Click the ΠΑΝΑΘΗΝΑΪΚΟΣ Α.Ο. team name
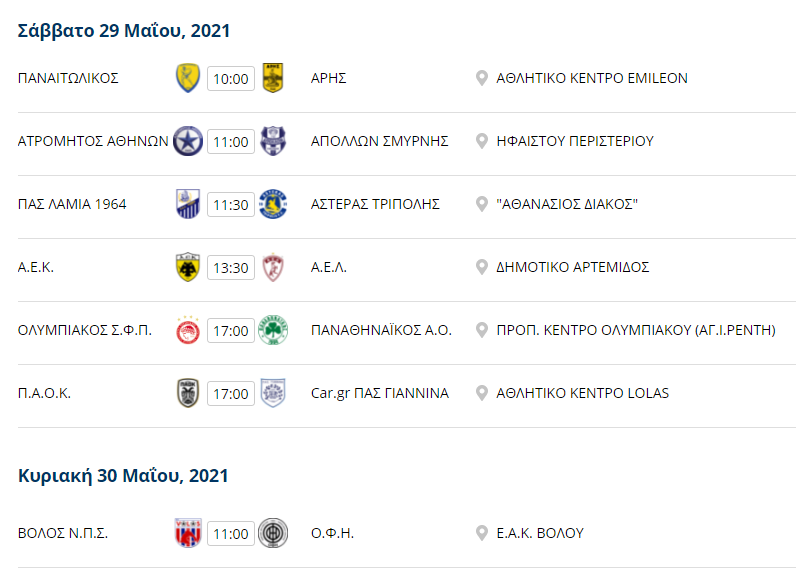This screenshot has width=796, height=573. [381, 330]
